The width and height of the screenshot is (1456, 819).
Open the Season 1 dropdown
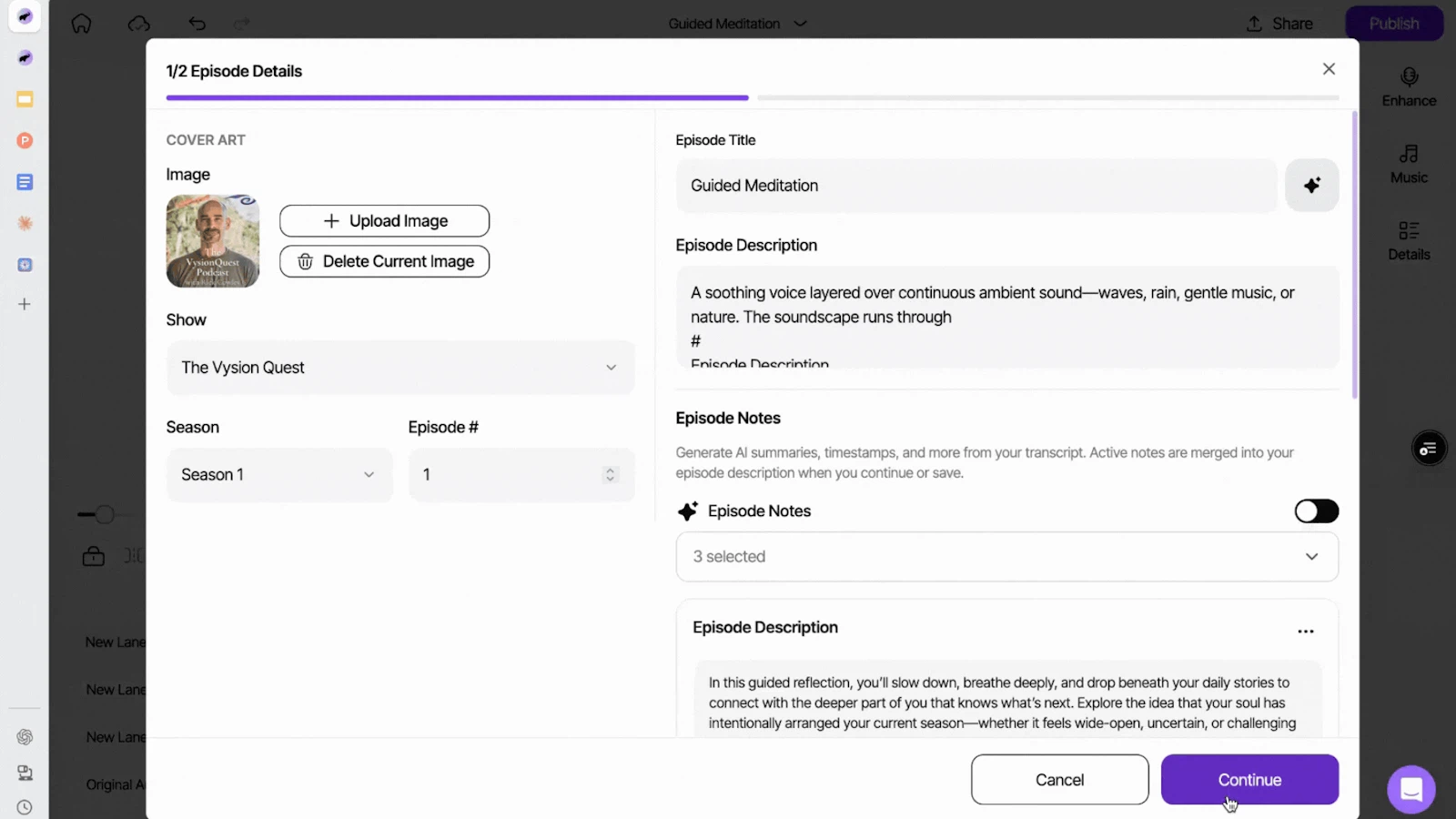[278, 474]
